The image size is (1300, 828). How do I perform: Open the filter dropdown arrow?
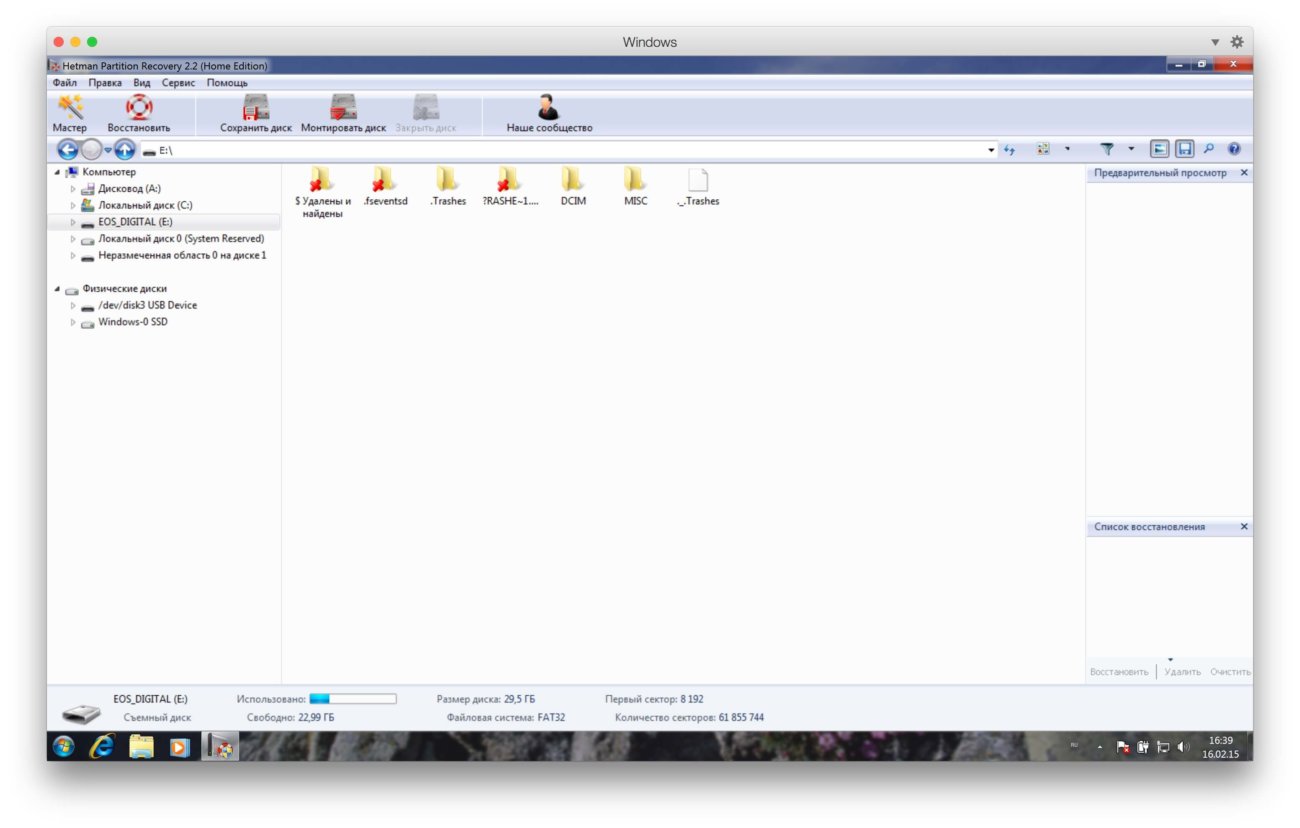1131,148
